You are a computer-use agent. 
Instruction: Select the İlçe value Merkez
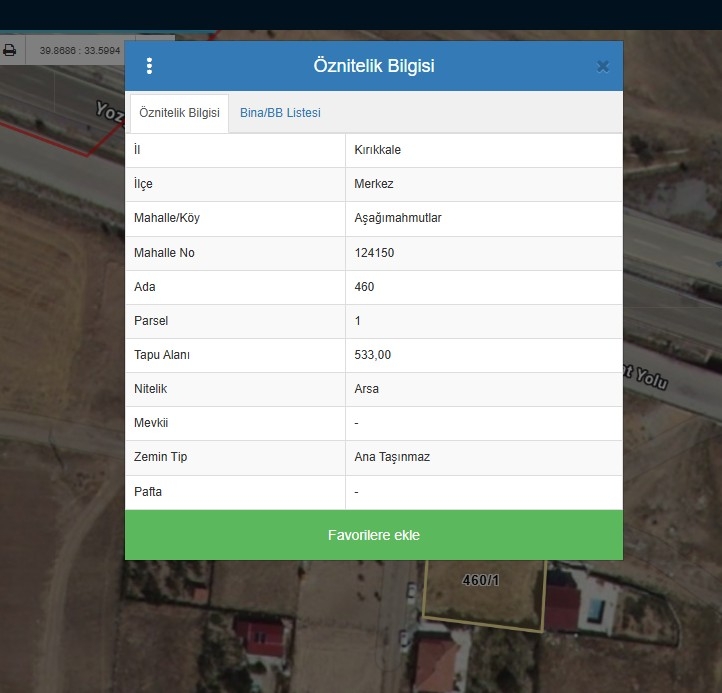point(374,184)
